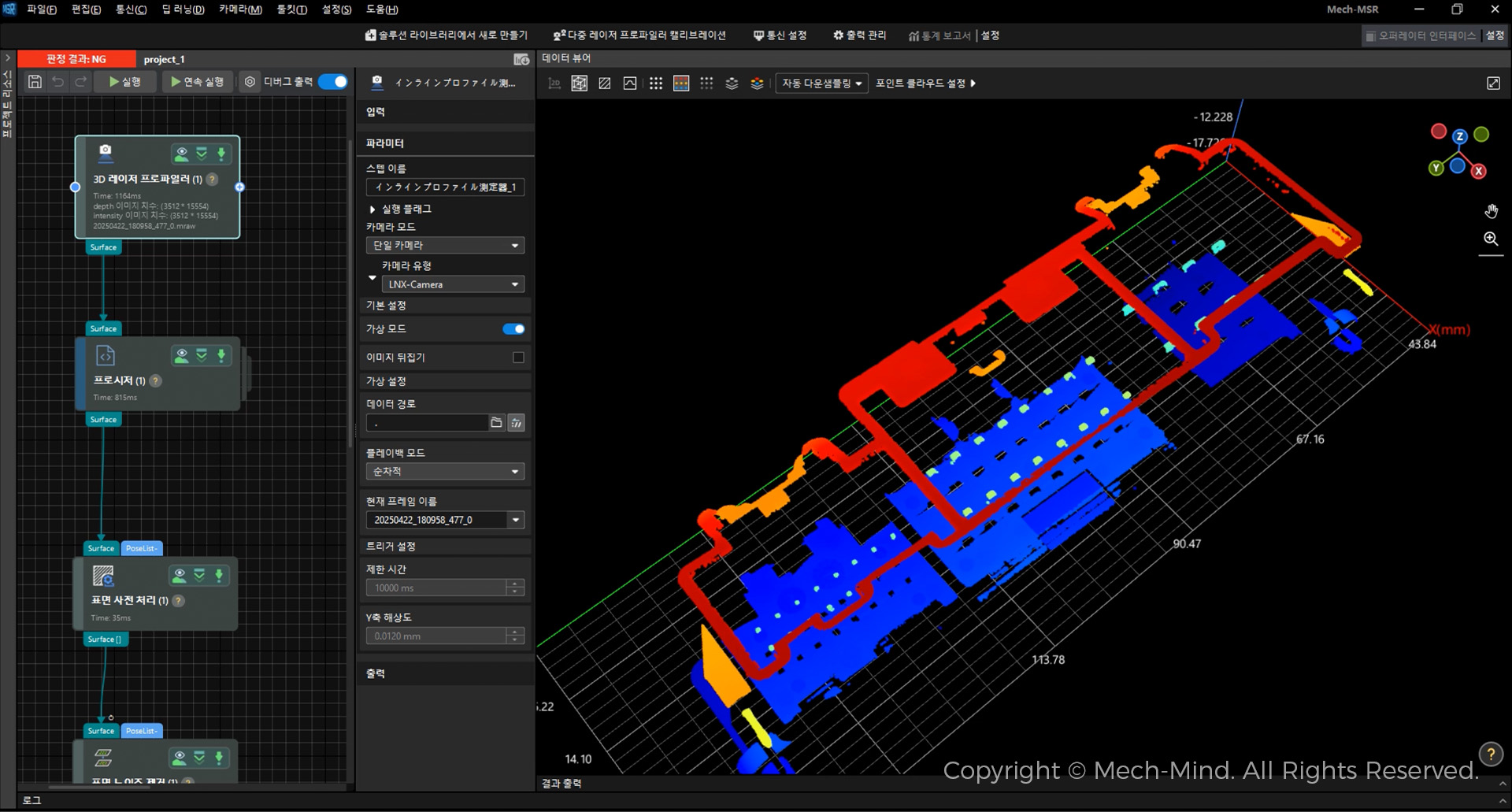Open the 통신(C) menu
1512x812 pixels.
(132, 9)
